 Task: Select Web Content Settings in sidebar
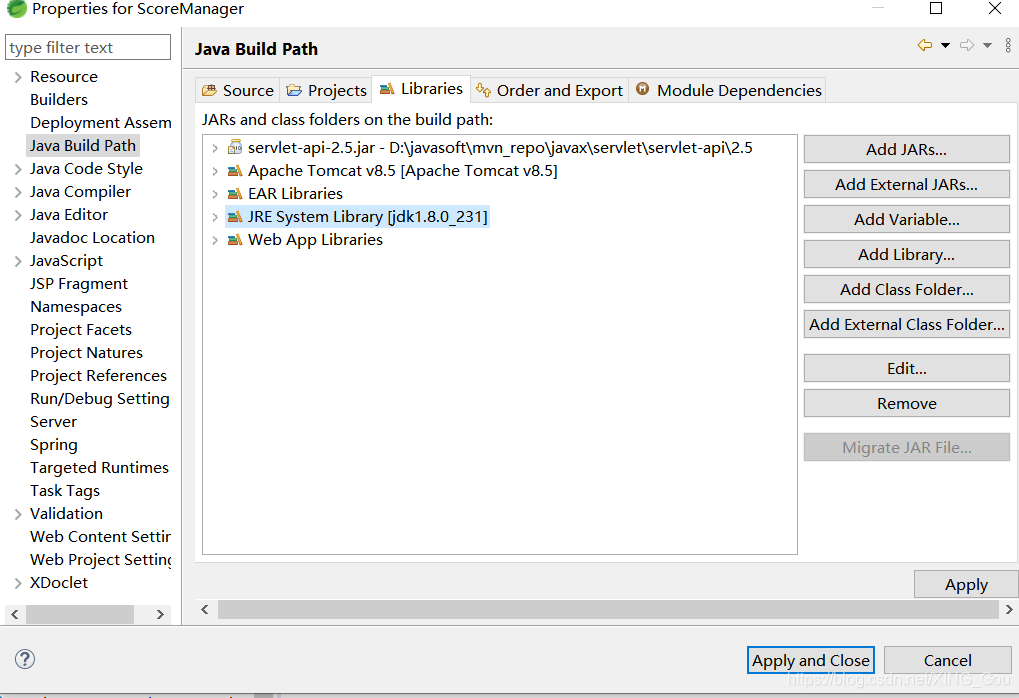tap(101, 537)
